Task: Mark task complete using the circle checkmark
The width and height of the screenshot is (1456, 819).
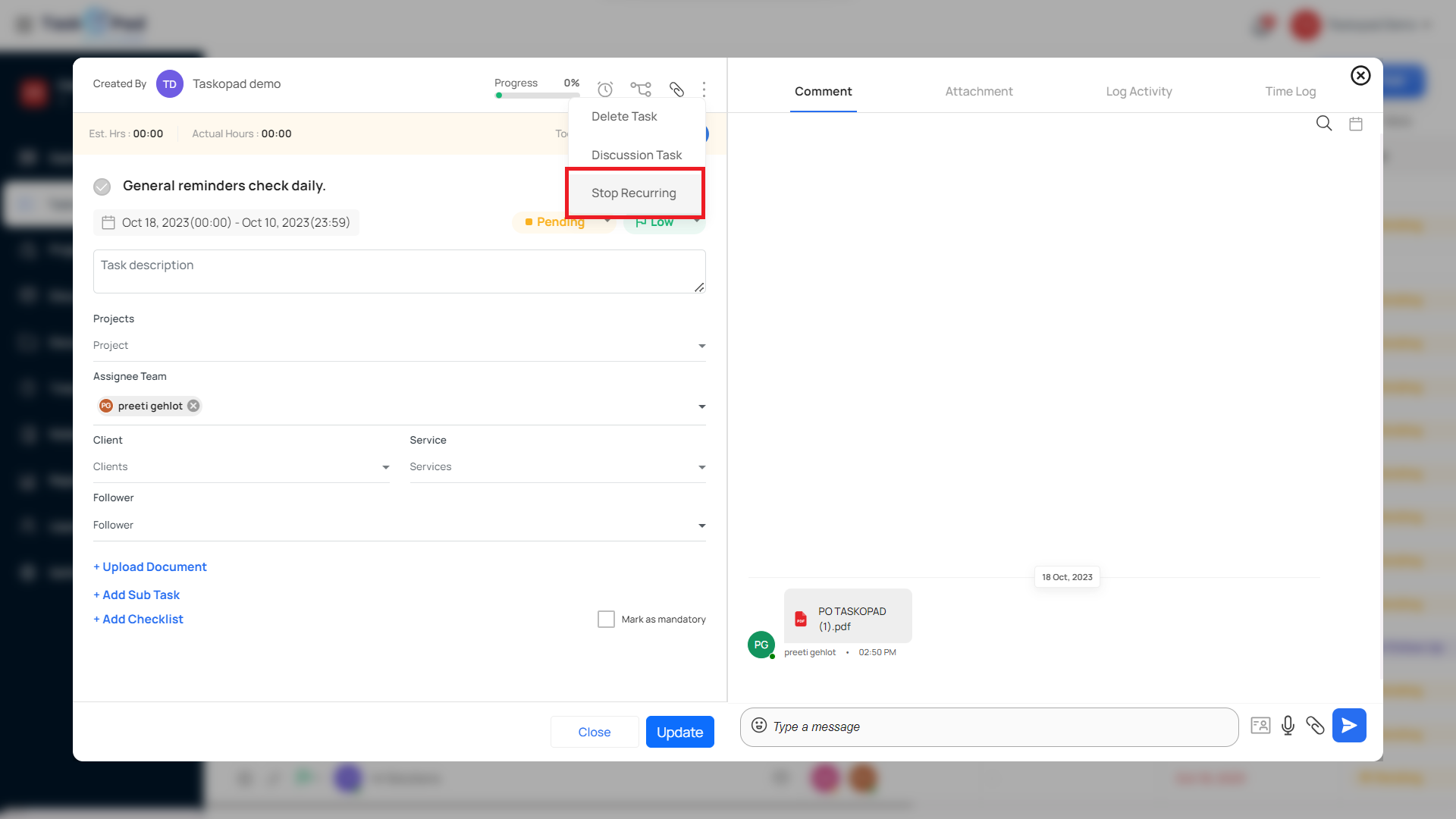Action: click(102, 187)
